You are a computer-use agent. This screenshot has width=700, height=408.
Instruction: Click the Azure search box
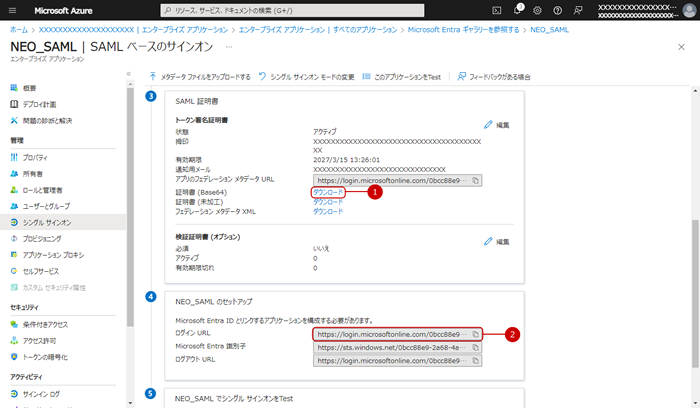click(292, 10)
